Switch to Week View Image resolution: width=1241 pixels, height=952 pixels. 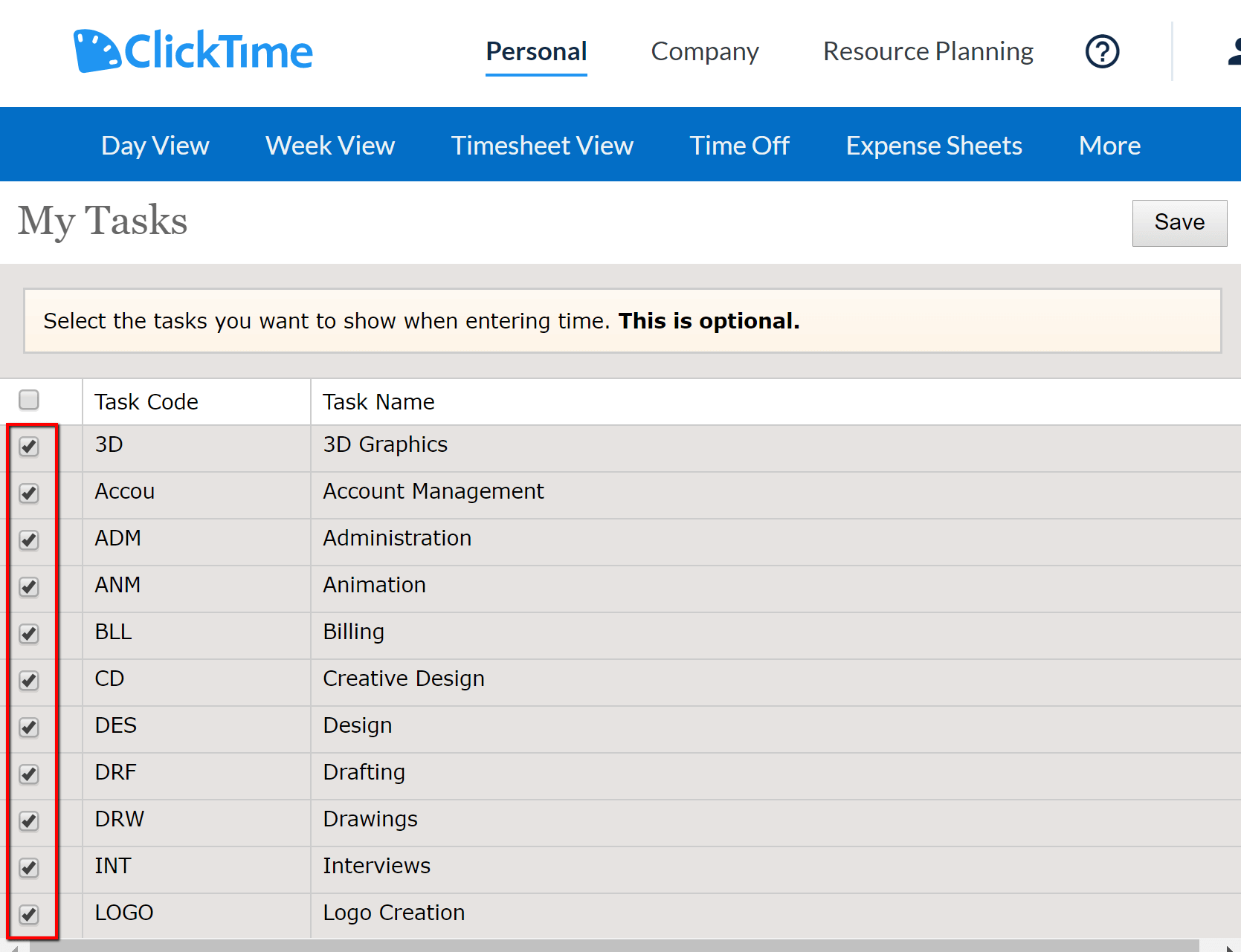coord(329,145)
